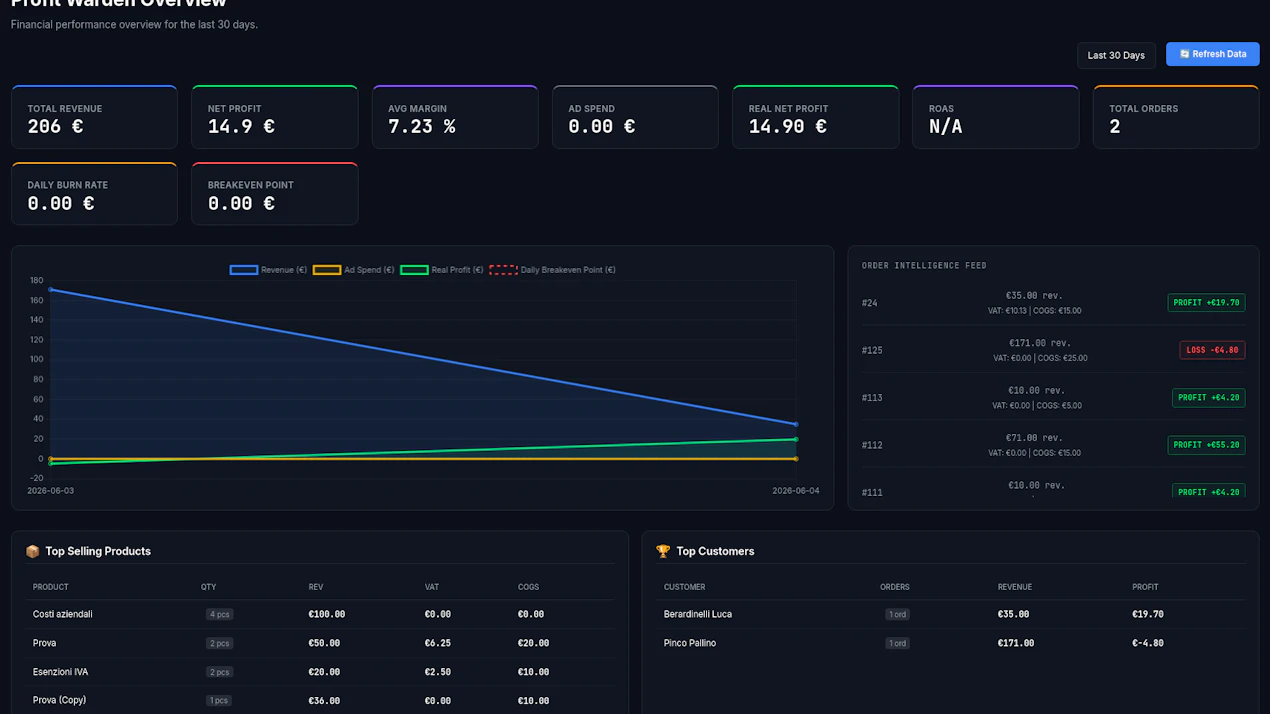The height and width of the screenshot is (714, 1270).
Task: Click the €100.00 revenue for Costi aziendali
Action: (x=327, y=614)
